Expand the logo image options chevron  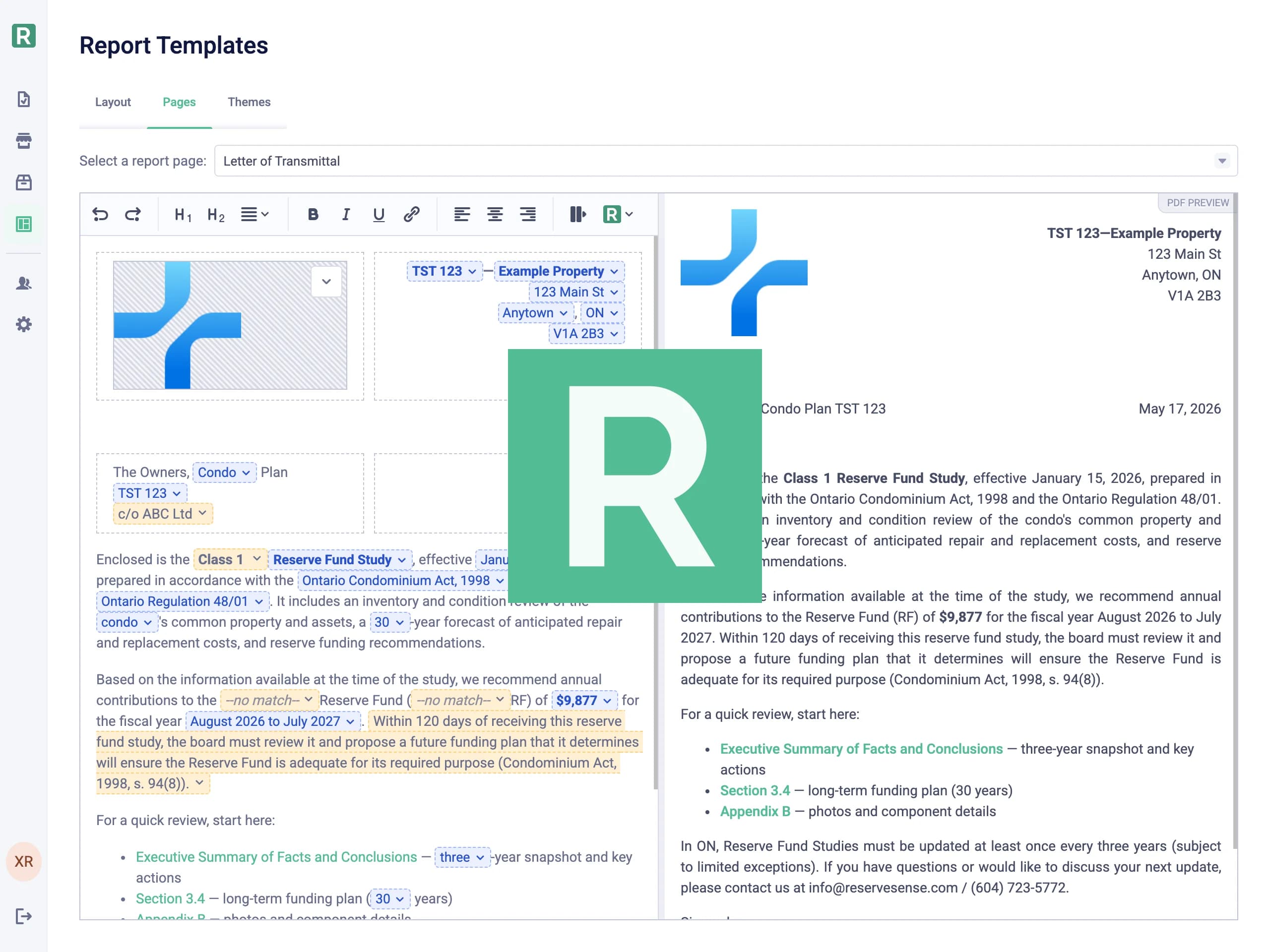pos(326,282)
